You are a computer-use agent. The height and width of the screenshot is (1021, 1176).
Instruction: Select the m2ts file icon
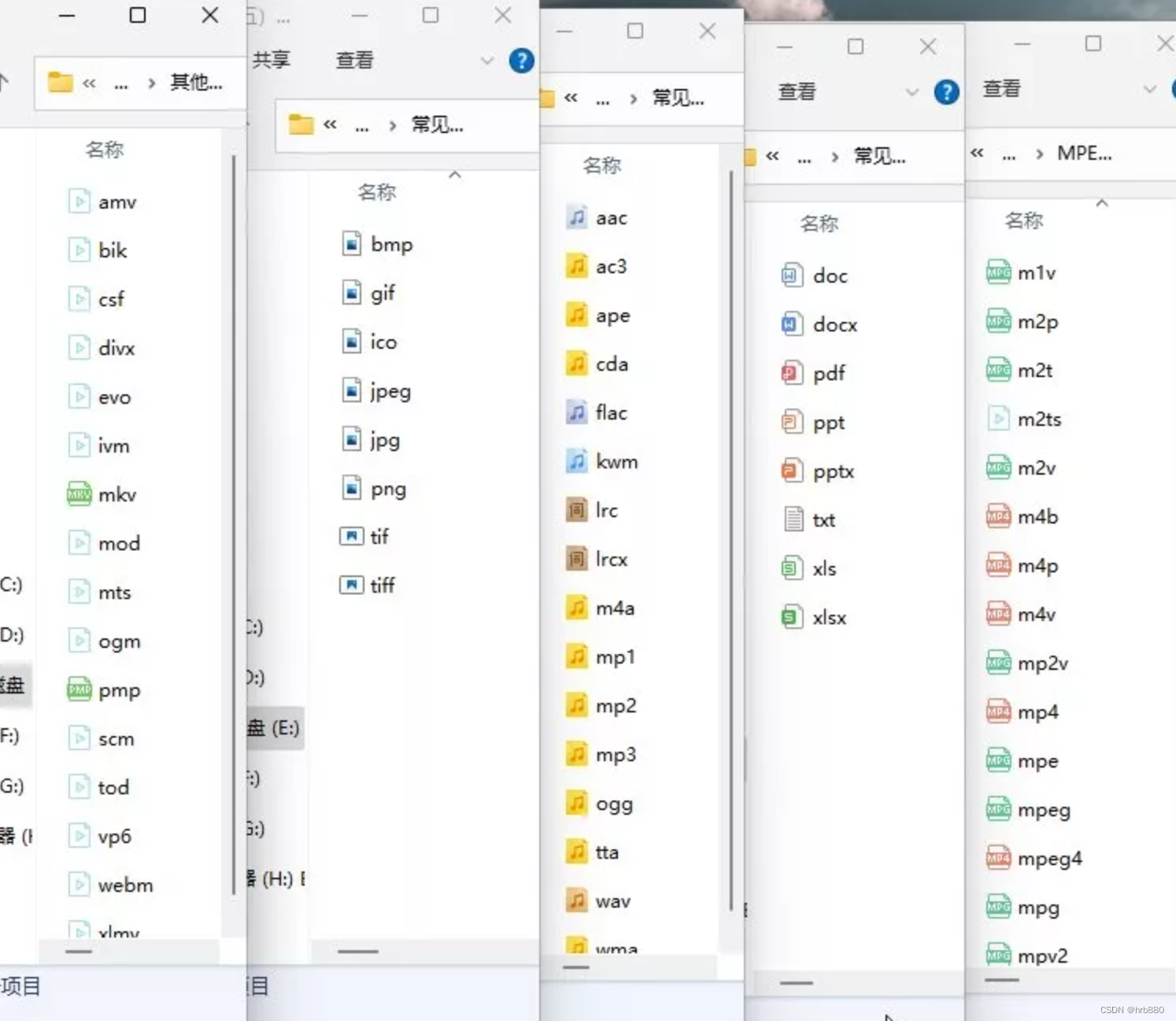[998, 419]
